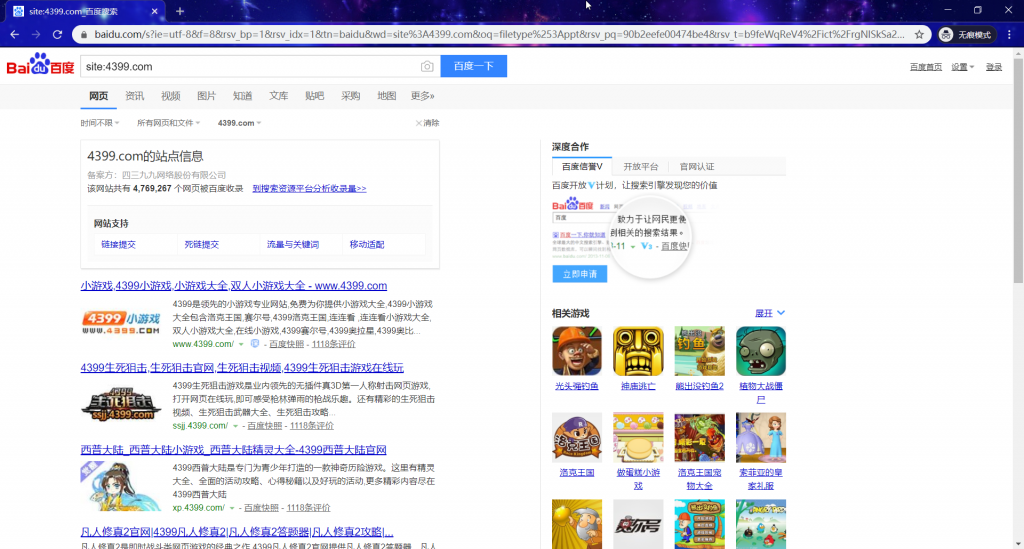
Task: Close the site:4399.com browser tab
Action: point(154,11)
